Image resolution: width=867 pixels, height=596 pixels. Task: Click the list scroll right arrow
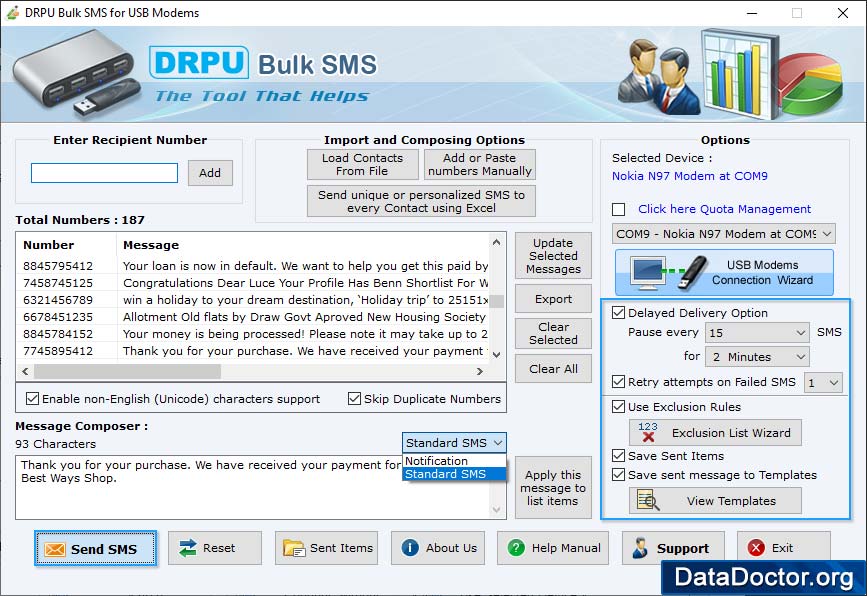point(480,372)
